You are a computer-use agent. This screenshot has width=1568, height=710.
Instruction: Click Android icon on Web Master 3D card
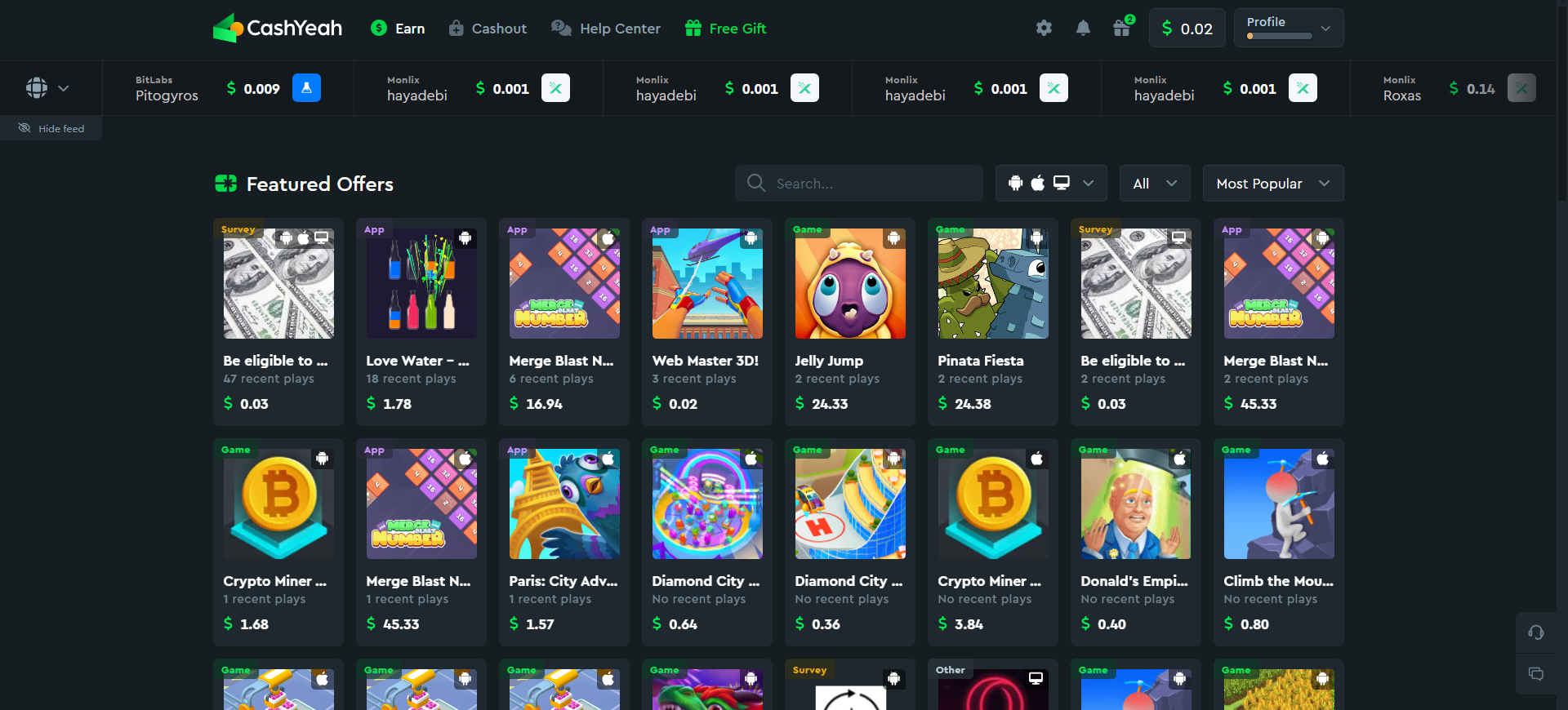(x=751, y=238)
